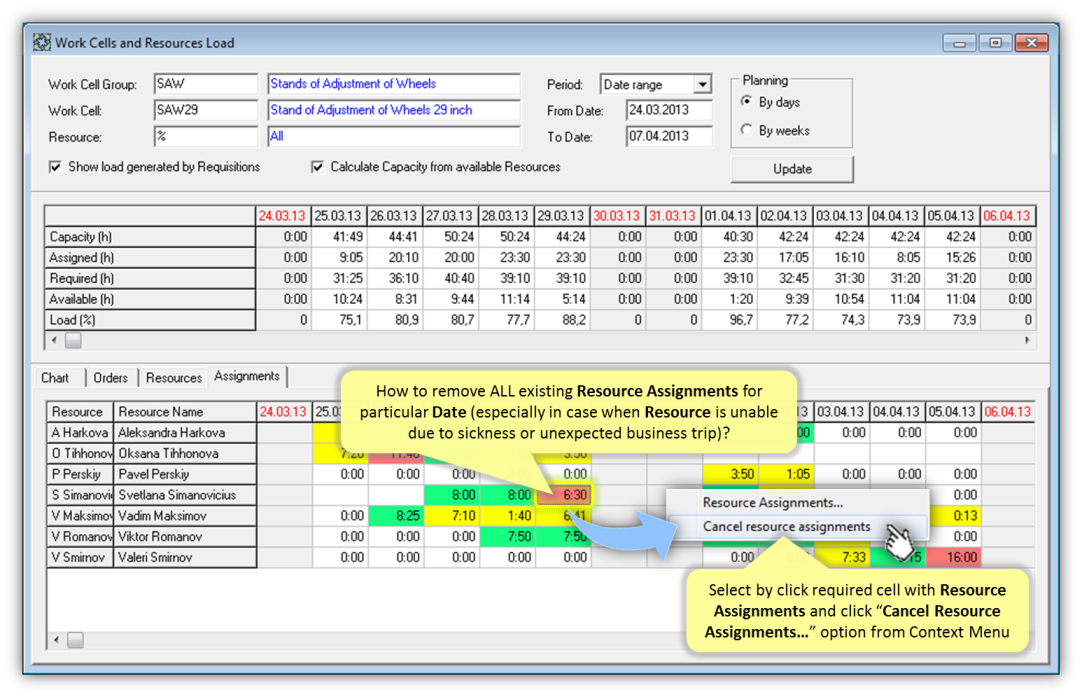Click the Available (h) row header
The width and height of the screenshot is (1082, 697).
tap(150, 299)
